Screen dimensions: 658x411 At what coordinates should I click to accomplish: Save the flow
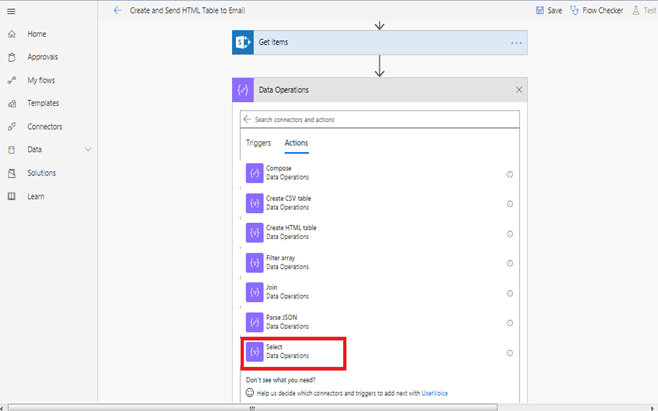point(549,10)
